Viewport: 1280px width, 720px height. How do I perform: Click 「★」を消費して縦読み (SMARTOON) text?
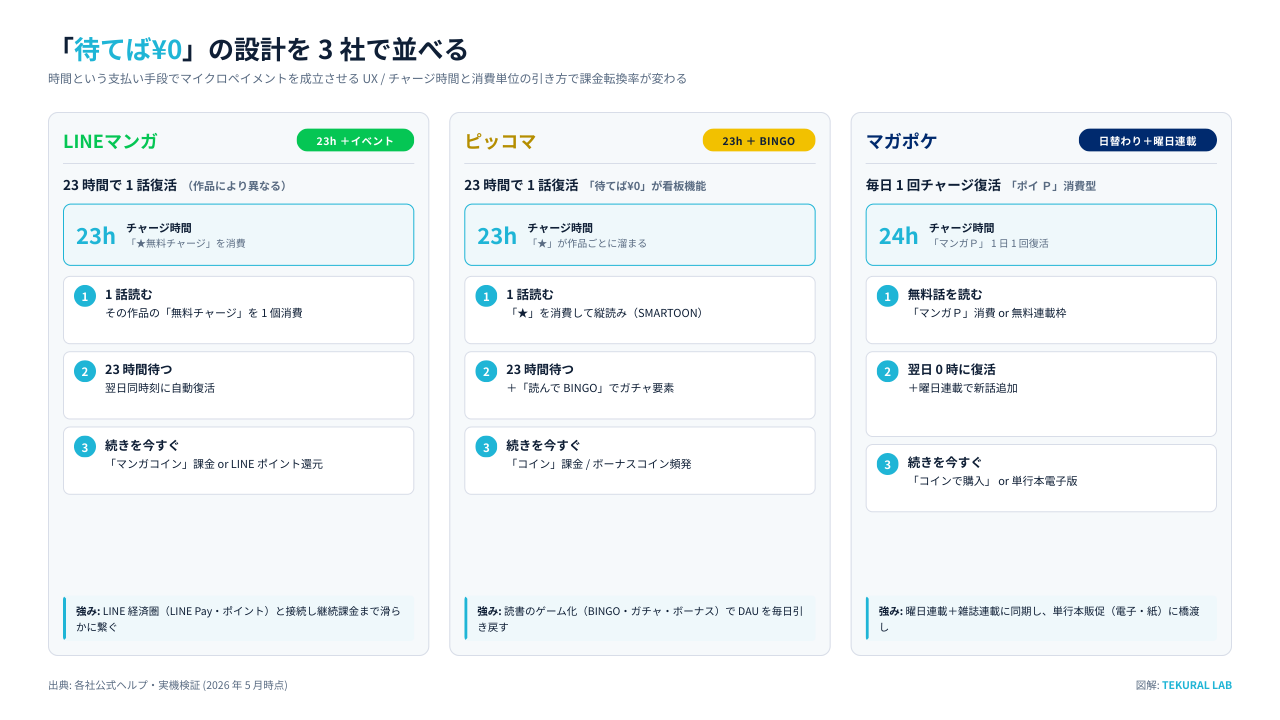[x=605, y=313]
